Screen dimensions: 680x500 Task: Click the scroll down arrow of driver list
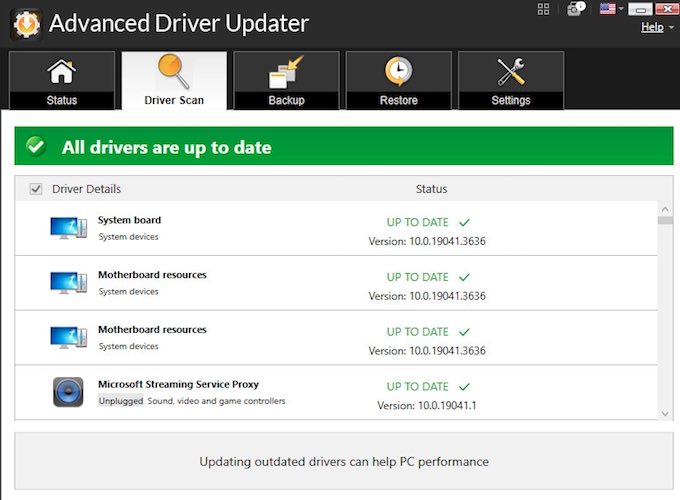click(665, 414)
